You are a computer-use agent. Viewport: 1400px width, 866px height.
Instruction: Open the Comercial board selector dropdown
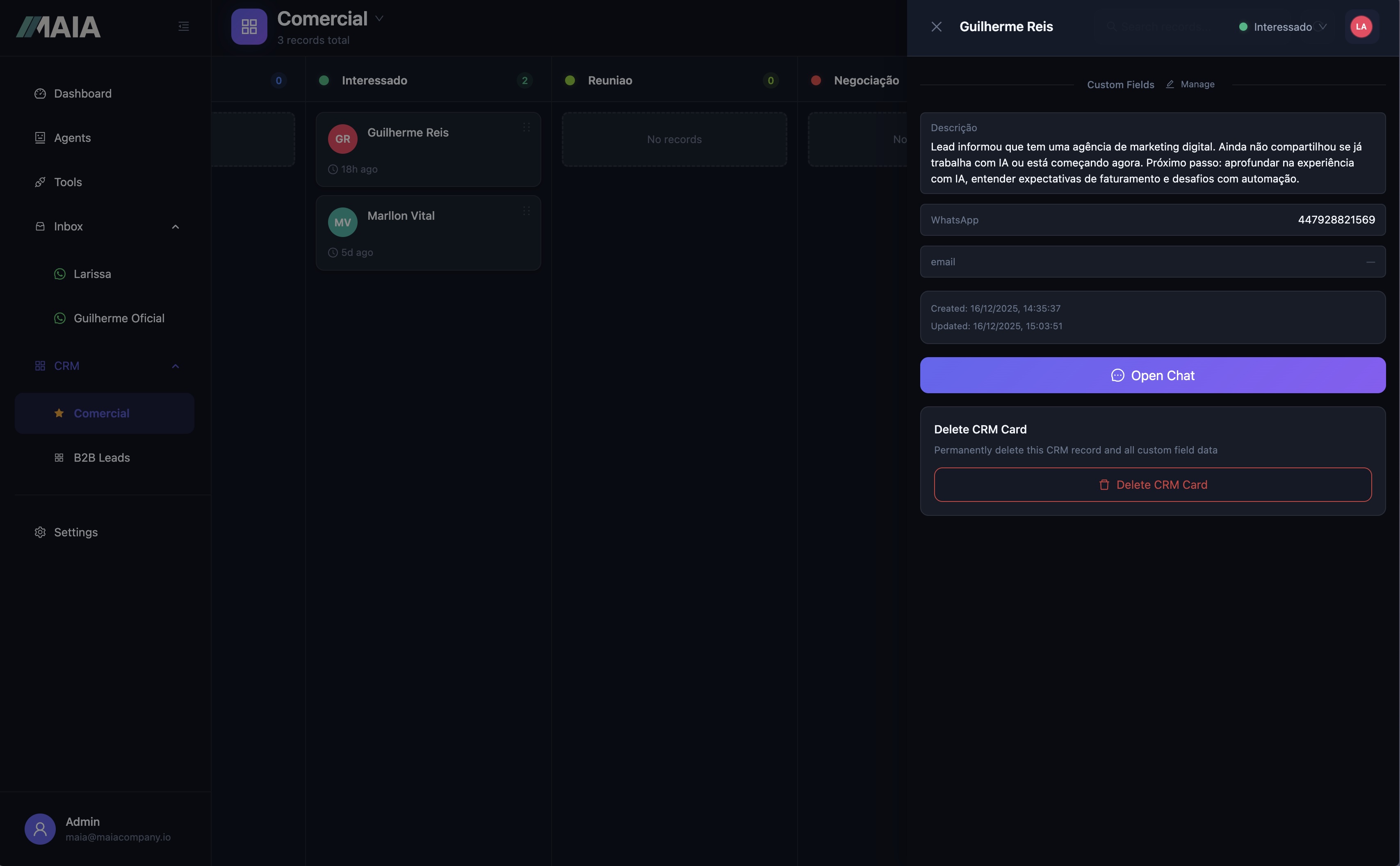click(x=379, y=18)
